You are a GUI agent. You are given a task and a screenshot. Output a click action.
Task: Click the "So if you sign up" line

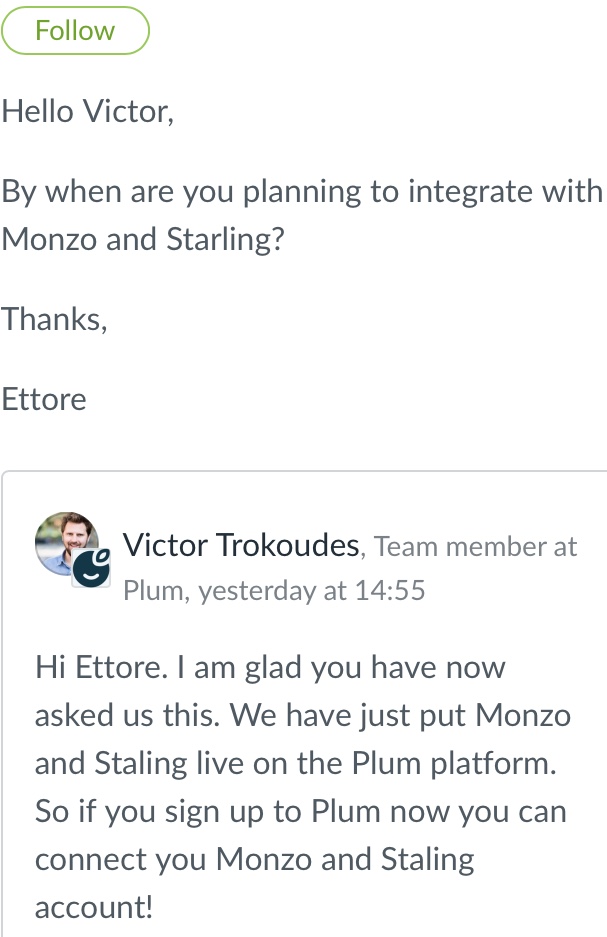point(301,812)
